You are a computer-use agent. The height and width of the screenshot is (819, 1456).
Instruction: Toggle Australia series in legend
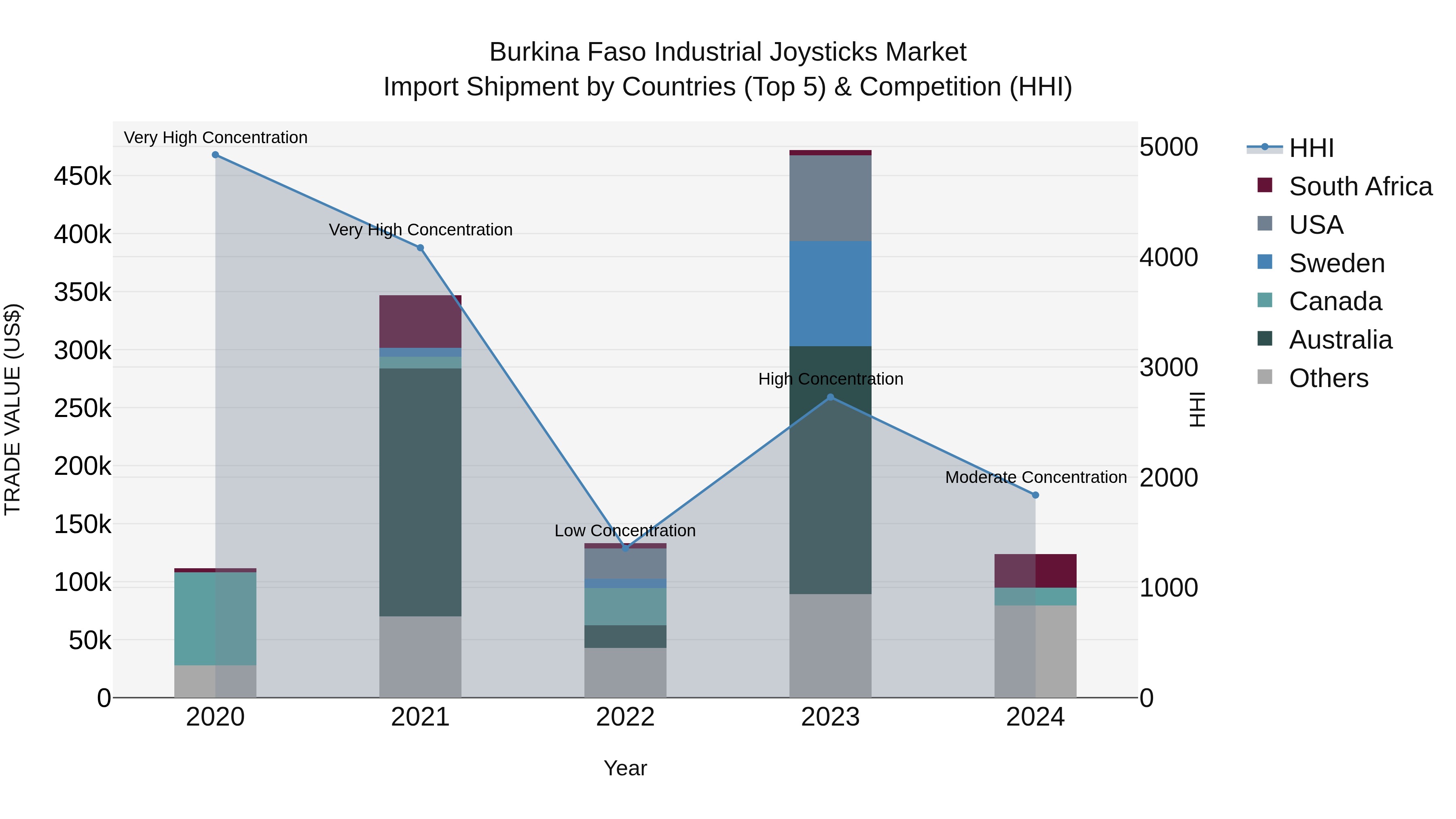coord(1325,340)
